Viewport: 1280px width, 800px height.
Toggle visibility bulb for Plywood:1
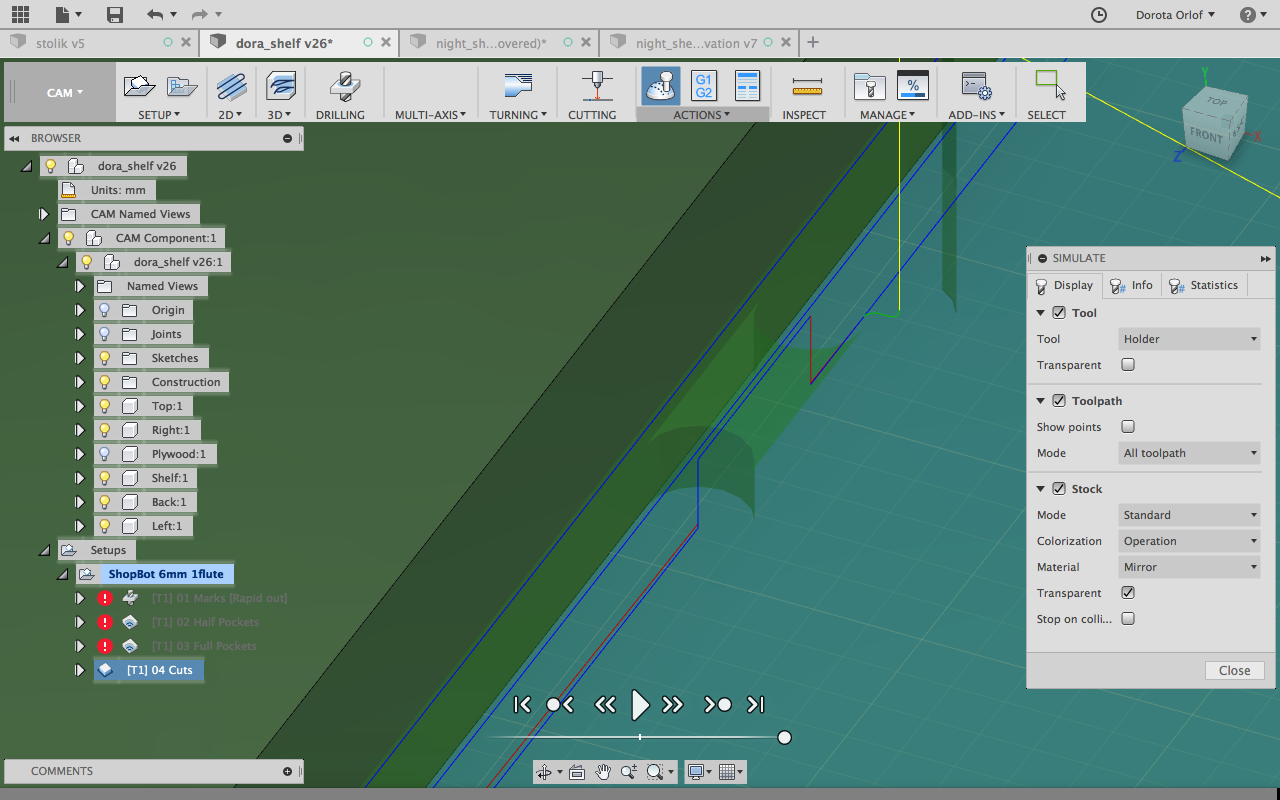tap(104, 454)
